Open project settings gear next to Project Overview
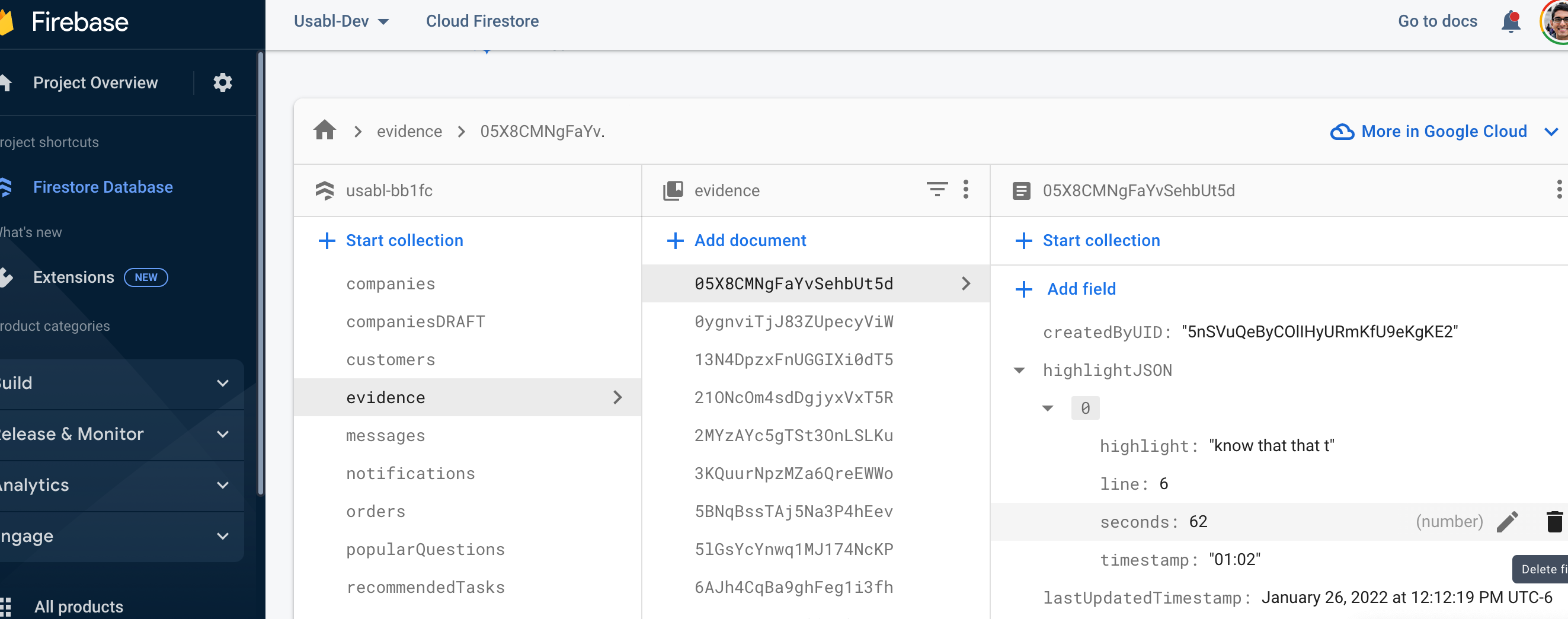The width and height of the screenshot is (1568, 619). click(x=222, y=82)
